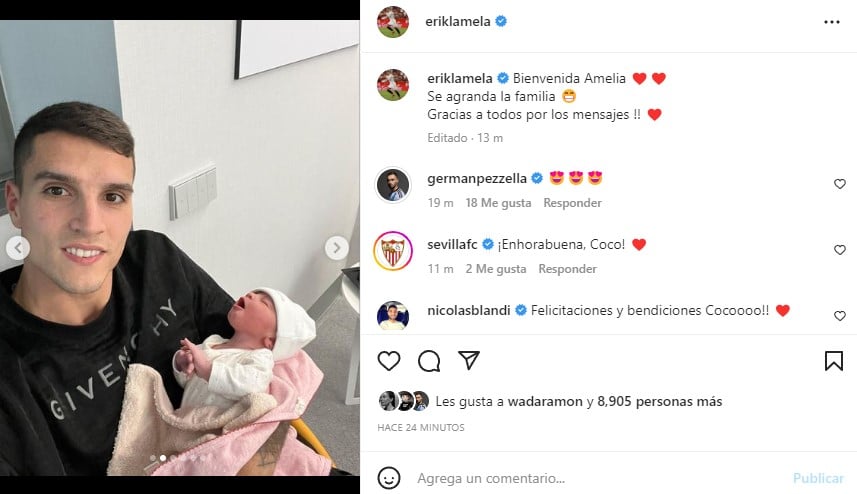
Task: Go to previous photo with left arrow
Action: pyautogui.click(x=17, y=248)
